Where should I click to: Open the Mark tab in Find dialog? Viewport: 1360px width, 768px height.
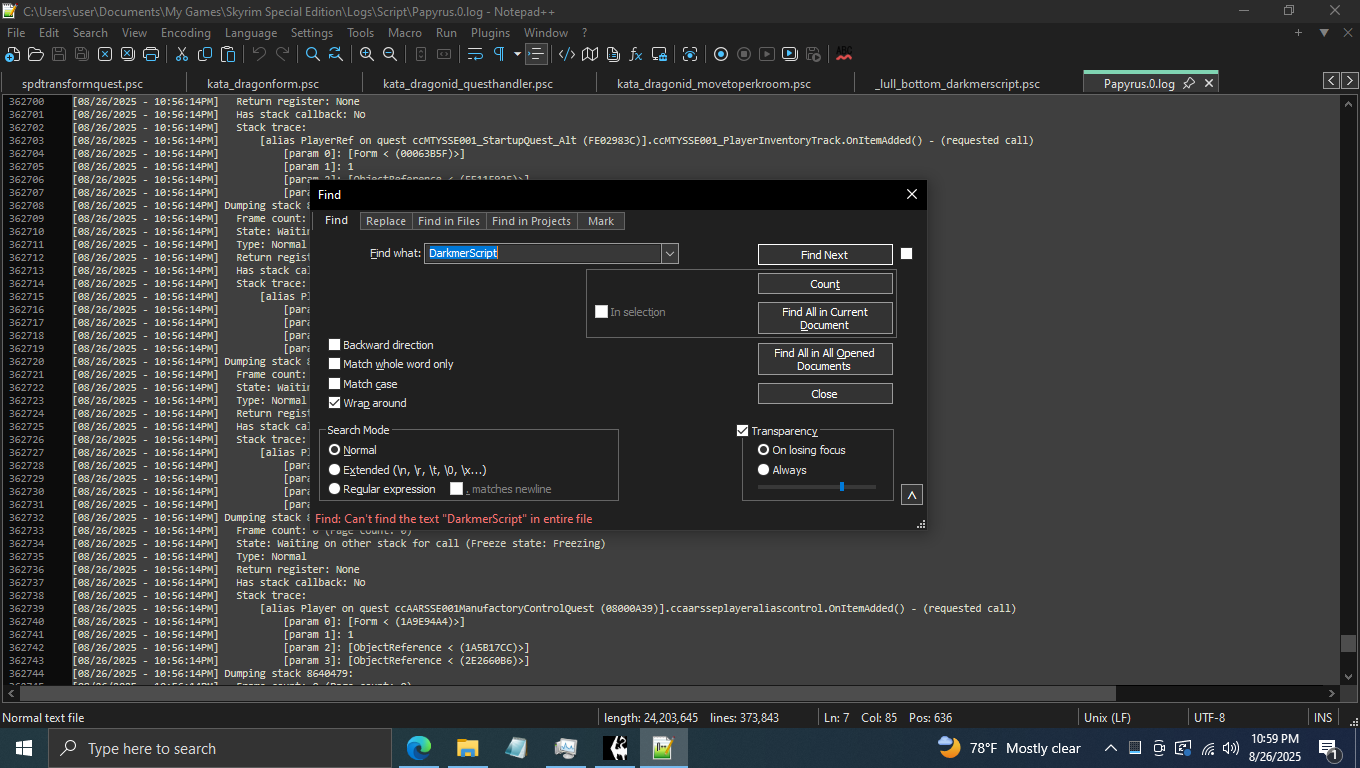(x=601, y=221)
